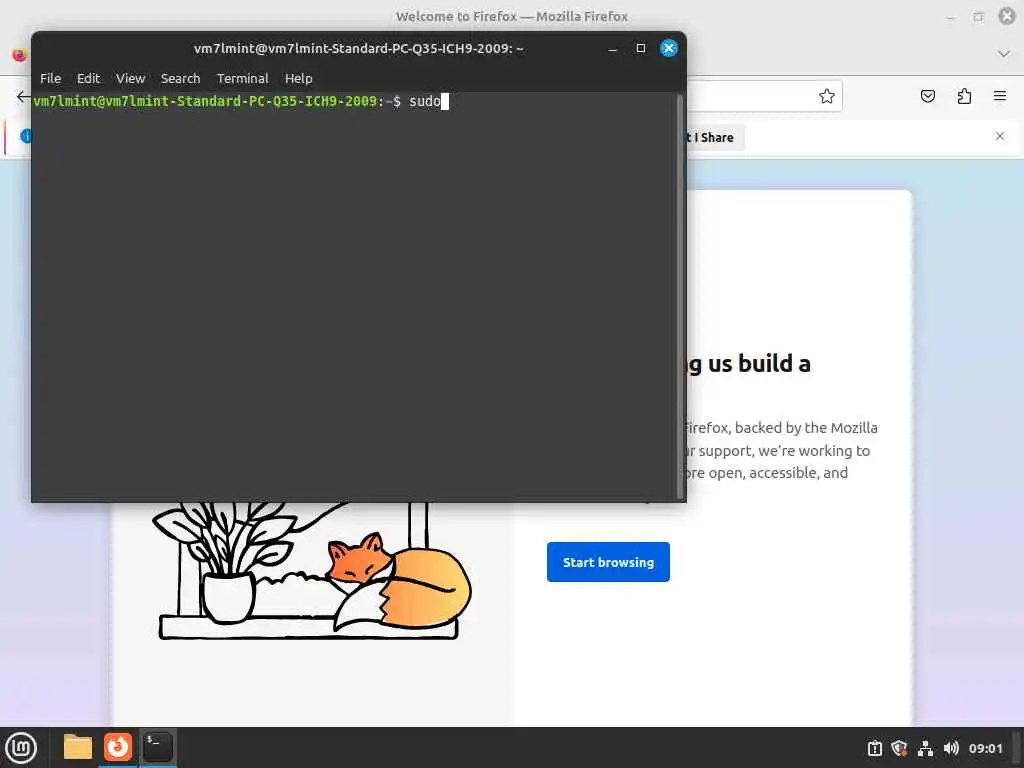1024x768 pixels.
Task: Close the Firefox window
Action: (1007, 16)
